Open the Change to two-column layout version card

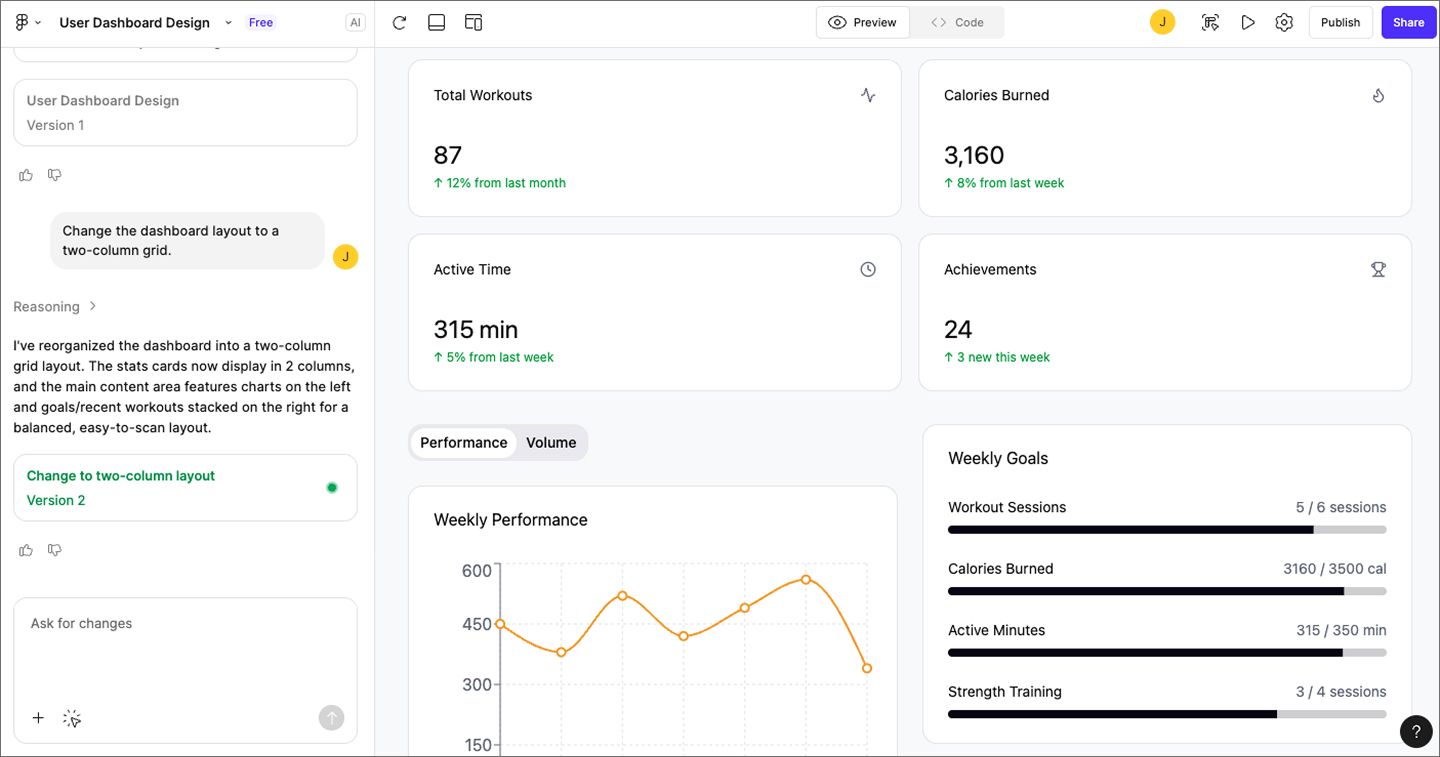[x=185, y=487]
